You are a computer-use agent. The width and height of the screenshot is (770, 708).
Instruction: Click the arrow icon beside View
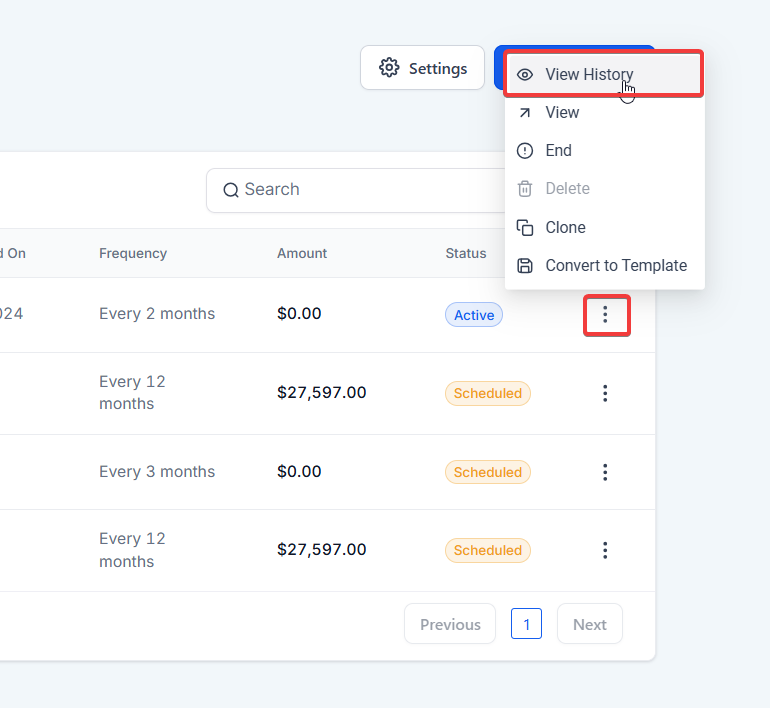525,113
